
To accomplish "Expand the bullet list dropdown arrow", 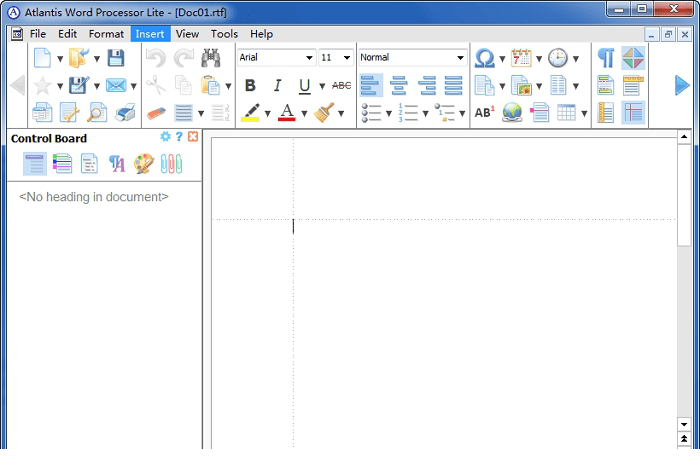I will (388, 113).
